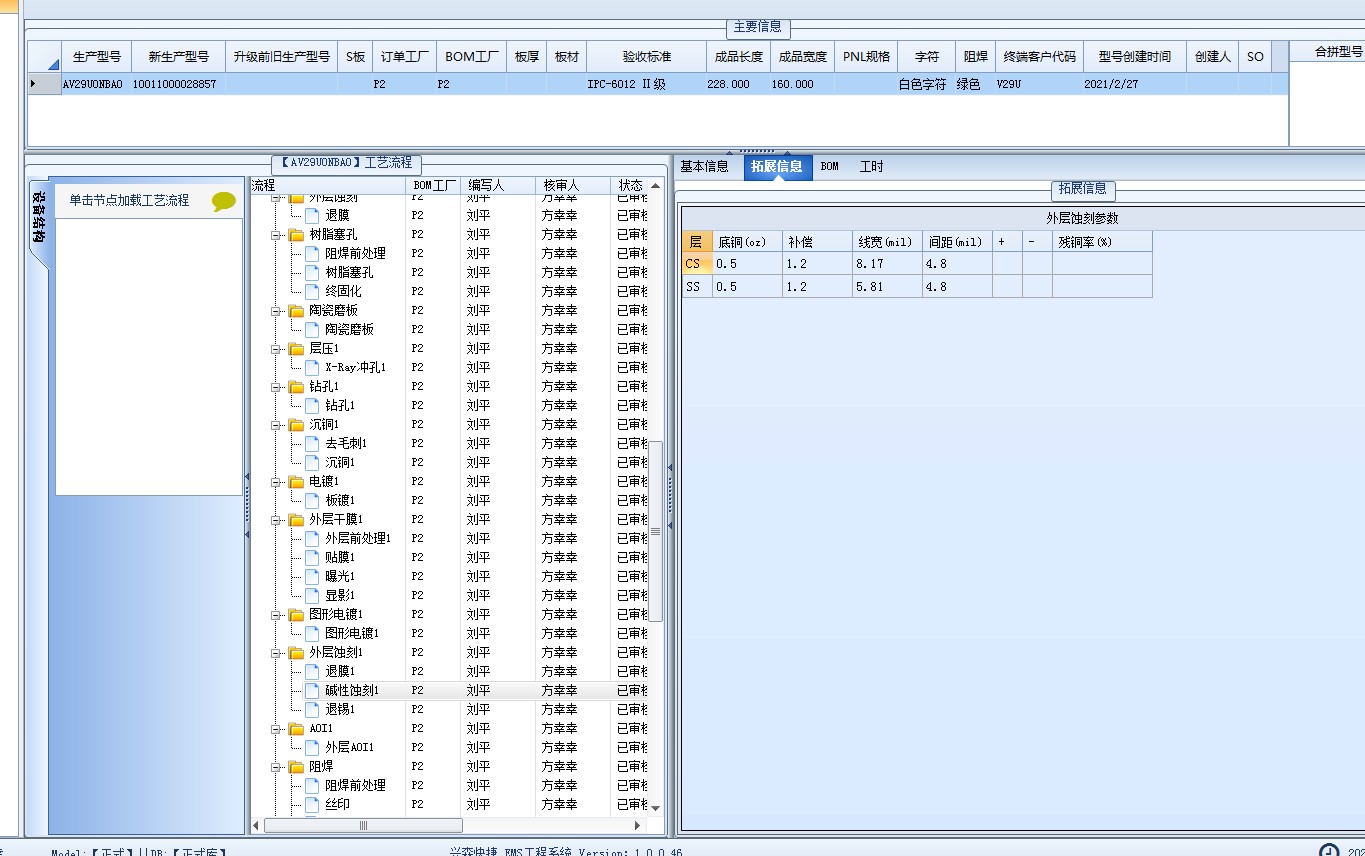
Task: Click the tree's vertical scrollbar up arrow
Action: (x=656, y=185)
